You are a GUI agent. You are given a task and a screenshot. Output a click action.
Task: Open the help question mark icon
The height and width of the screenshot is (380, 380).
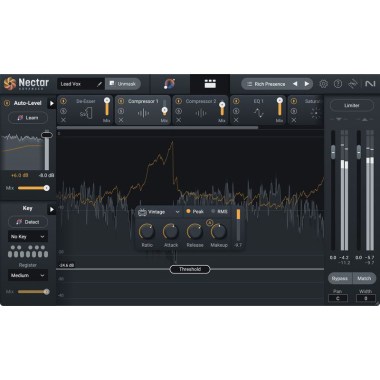[338, 84]
